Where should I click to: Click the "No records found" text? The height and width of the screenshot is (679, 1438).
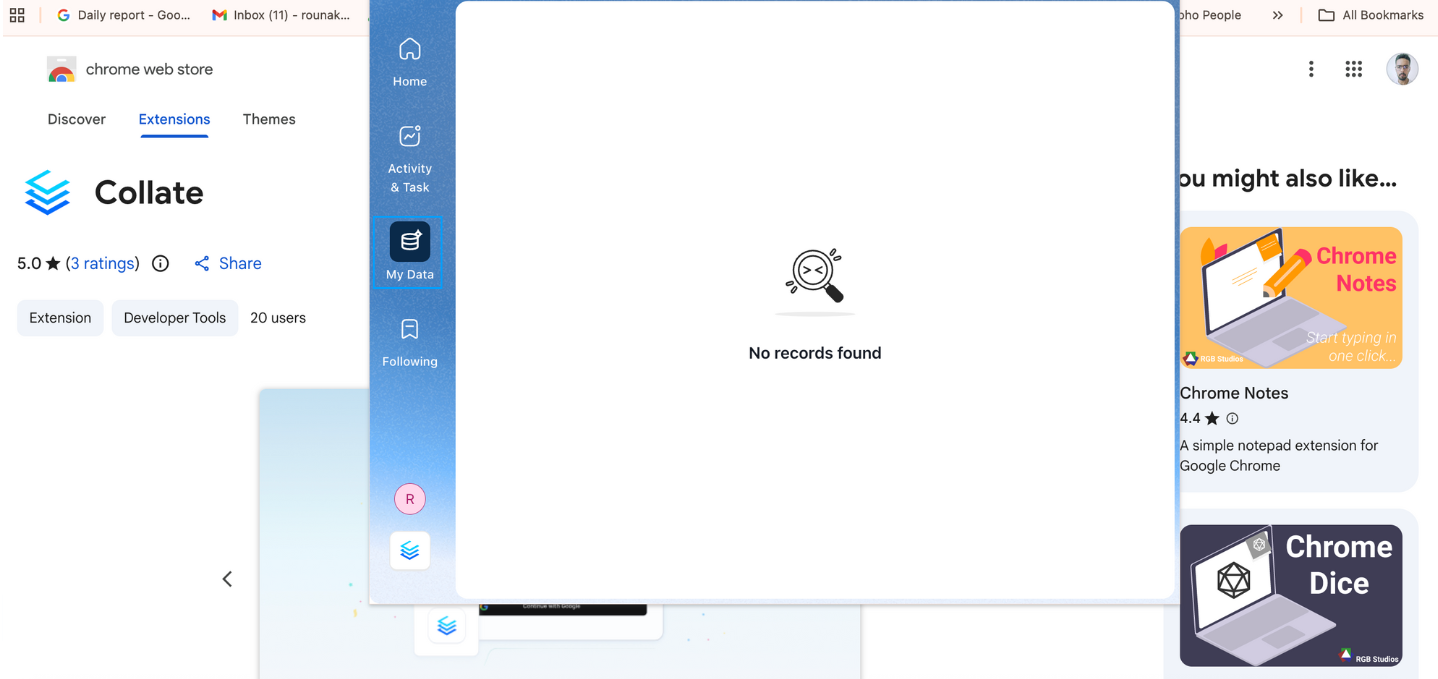pos(815,353)
